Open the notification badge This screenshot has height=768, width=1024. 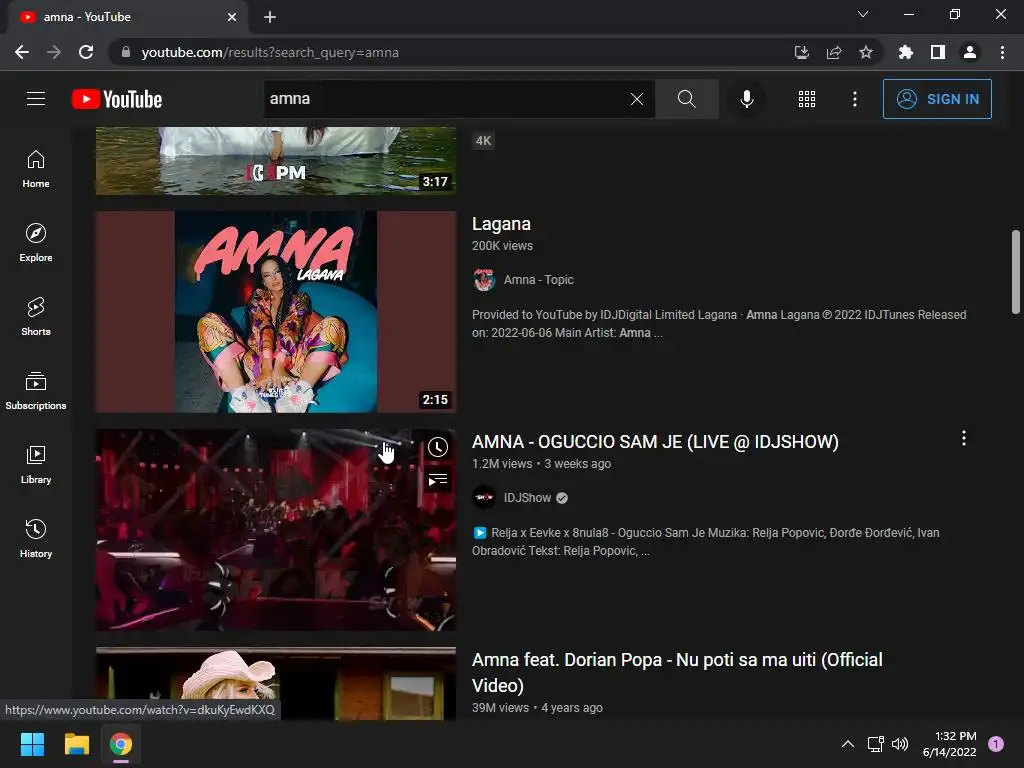pos(996,744)
